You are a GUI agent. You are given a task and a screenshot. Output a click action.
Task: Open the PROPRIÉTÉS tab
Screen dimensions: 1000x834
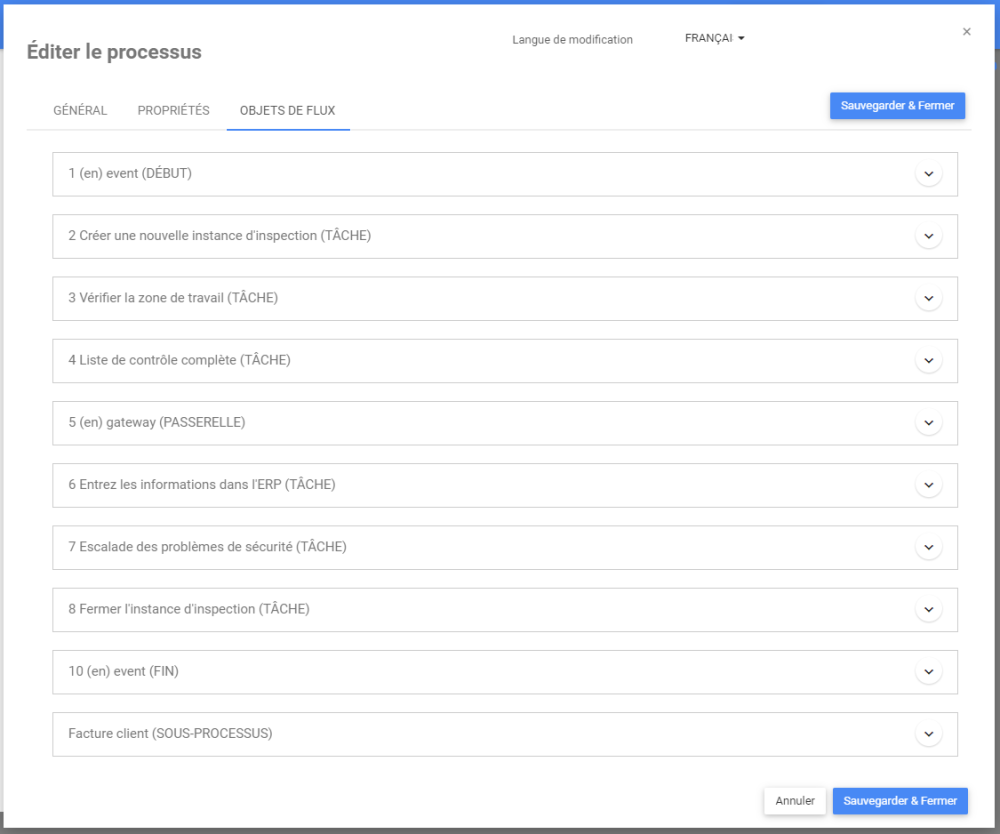click(174, 110)
